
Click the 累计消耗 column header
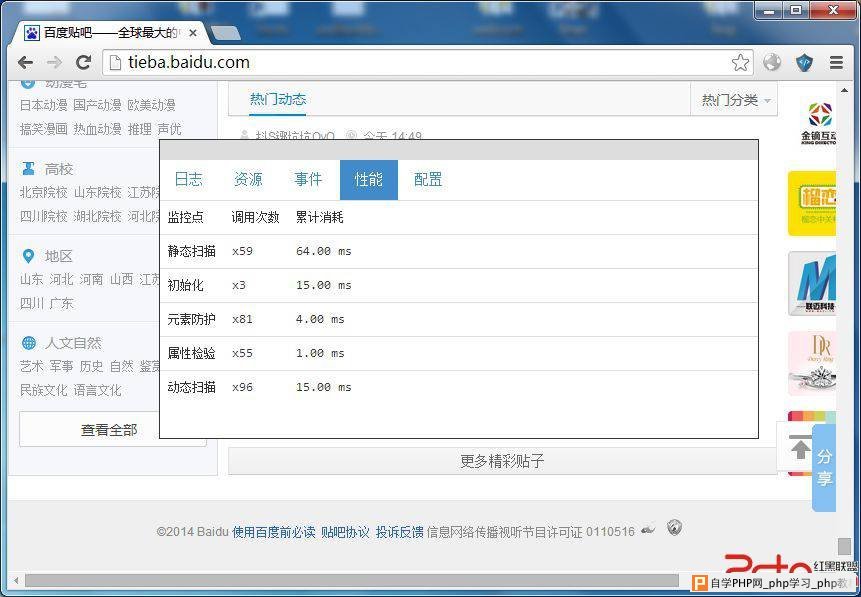320,217
